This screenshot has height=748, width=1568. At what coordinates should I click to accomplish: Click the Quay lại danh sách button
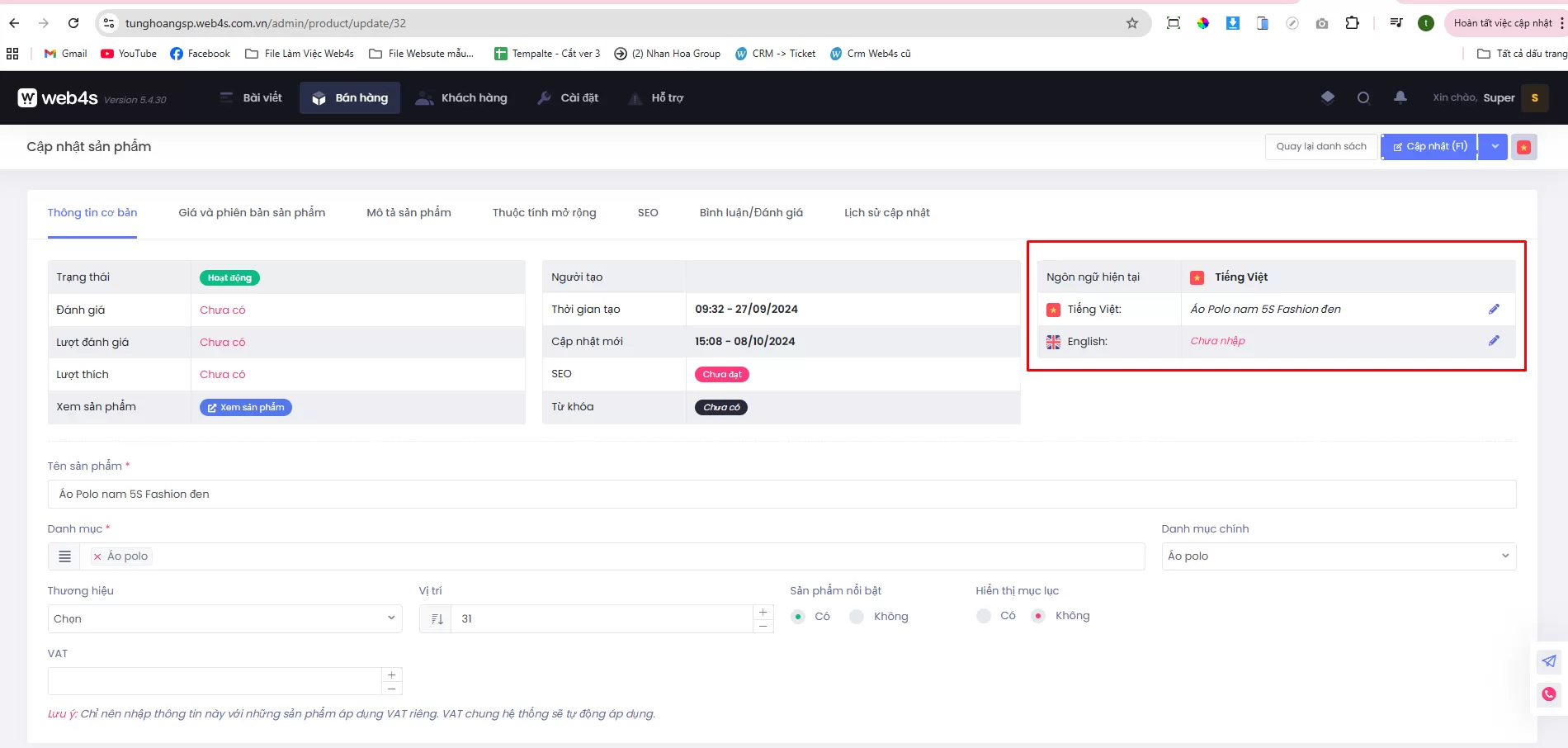[1320, 147]
